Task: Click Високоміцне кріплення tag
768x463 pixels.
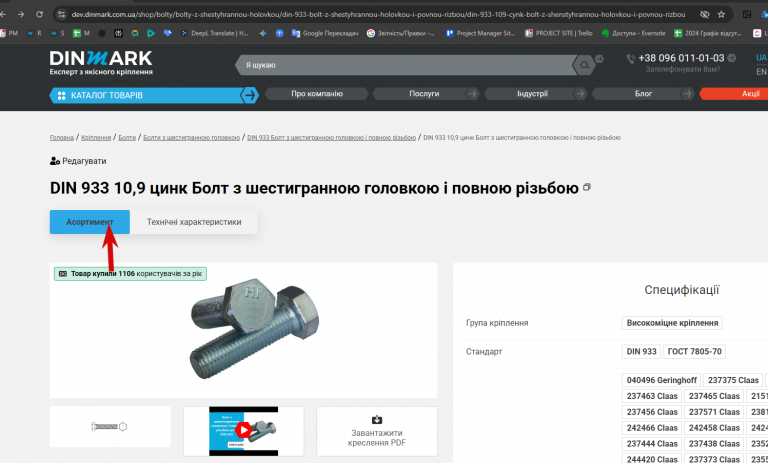Action: tap(672, 323)
